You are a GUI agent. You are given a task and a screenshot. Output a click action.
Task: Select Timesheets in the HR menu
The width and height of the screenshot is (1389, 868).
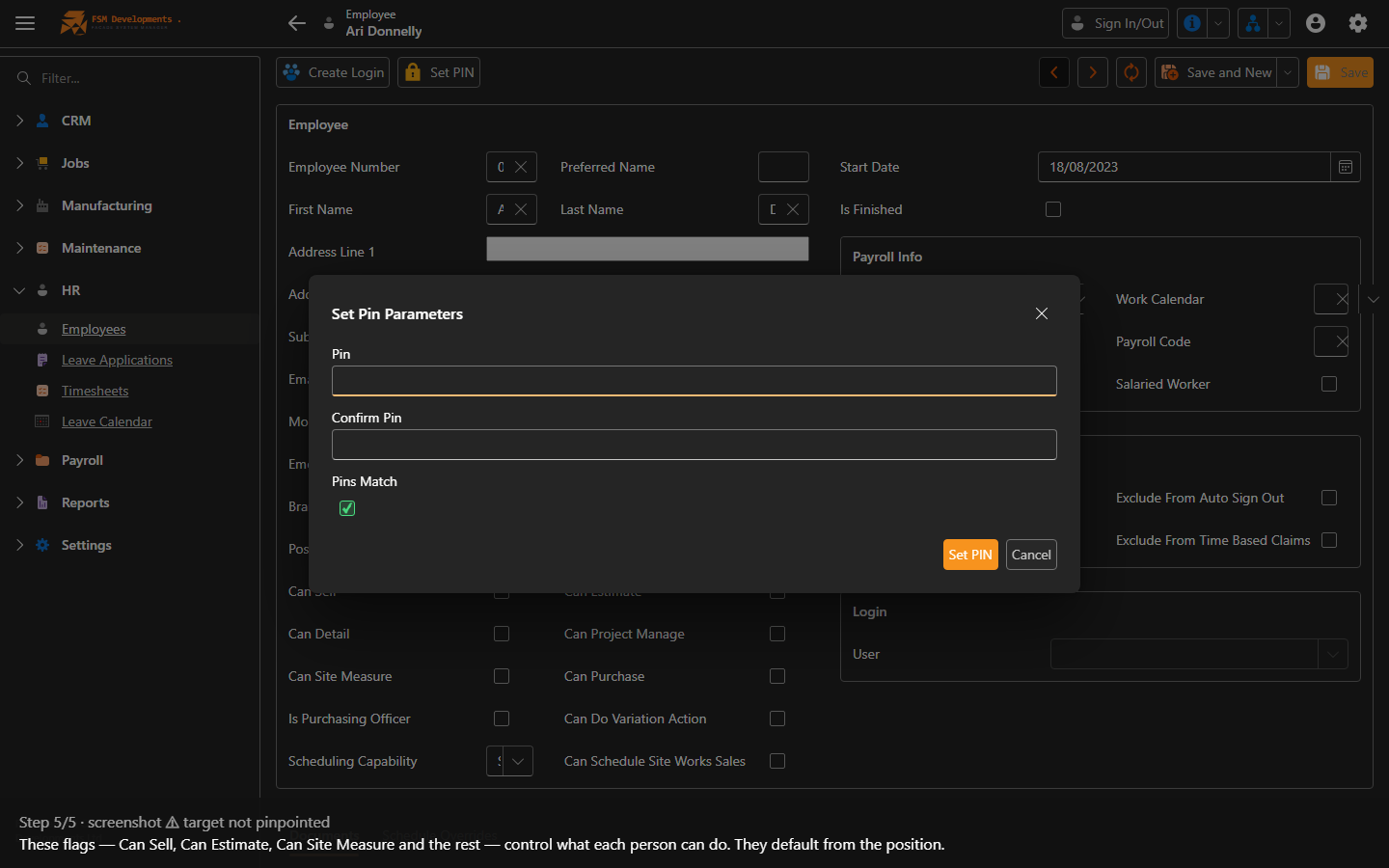[x=95, y=391]
